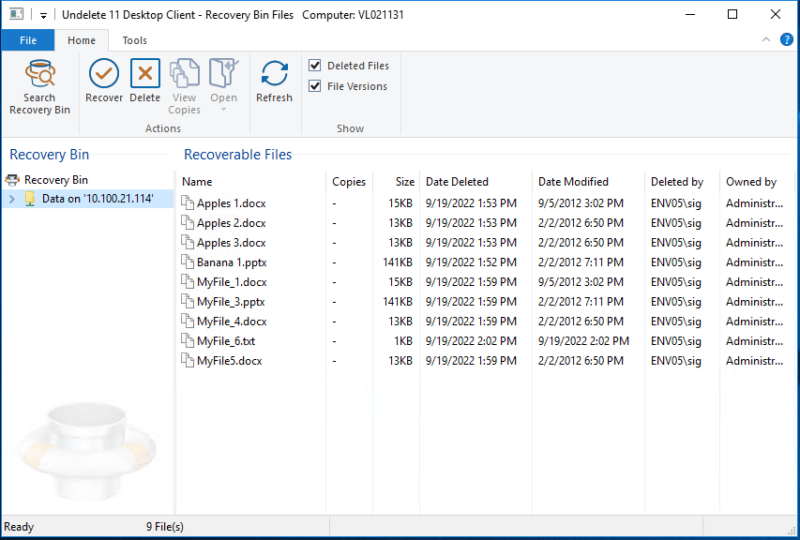Click the Recover checkmark icon
The width and height of the screenshot is (800, 540).
coord(104,74)
